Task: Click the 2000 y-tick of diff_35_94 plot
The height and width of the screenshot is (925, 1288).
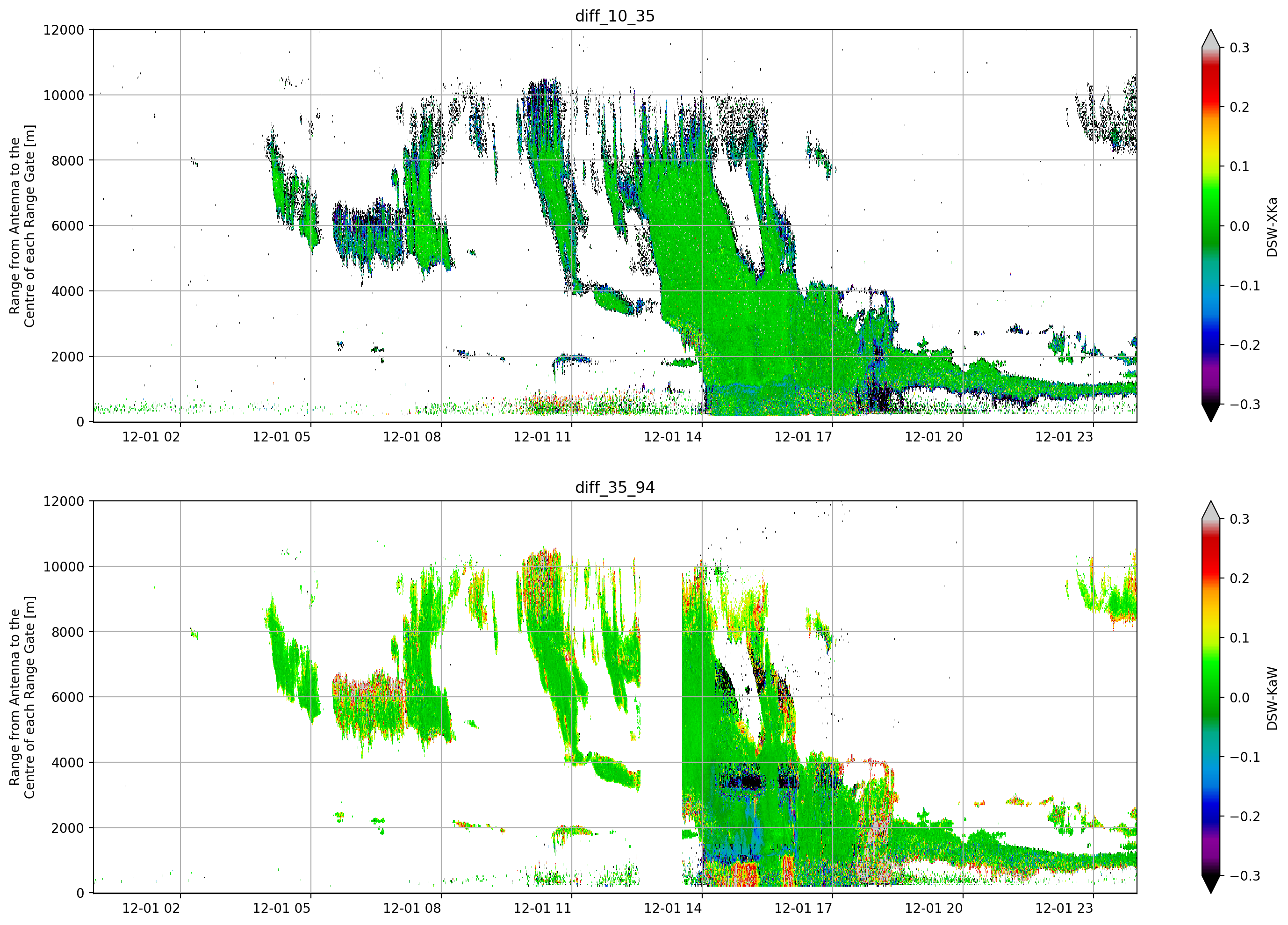Action: coord(68,828)
